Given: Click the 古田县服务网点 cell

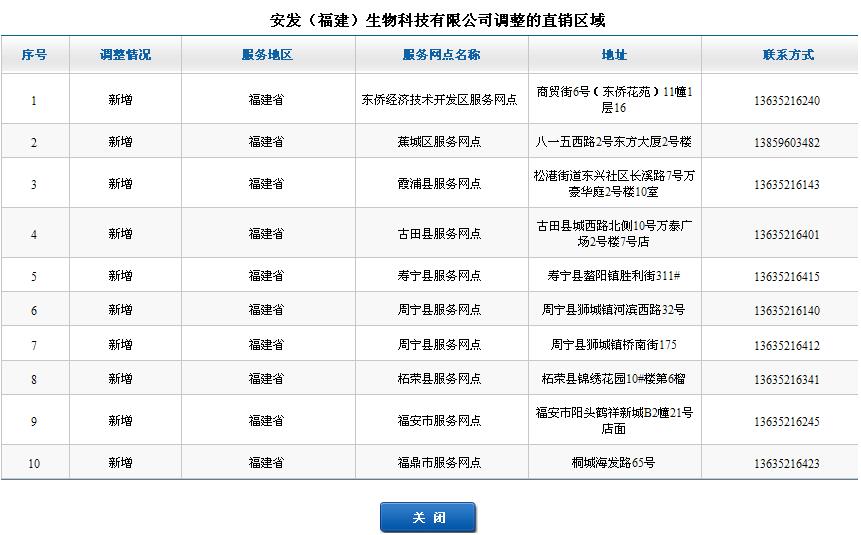Looking at the screenshot, I should pyautogui.click(x=439, y=233).
